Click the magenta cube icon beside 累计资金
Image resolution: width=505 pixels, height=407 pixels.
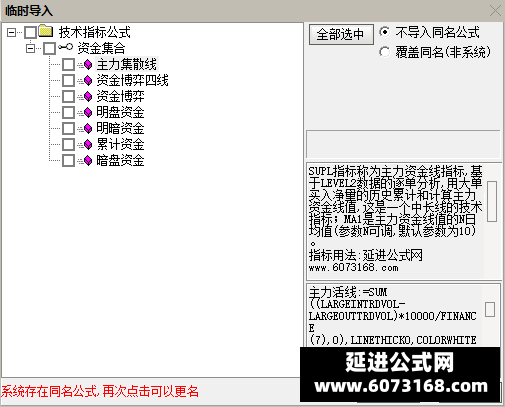tap(88, 144)
